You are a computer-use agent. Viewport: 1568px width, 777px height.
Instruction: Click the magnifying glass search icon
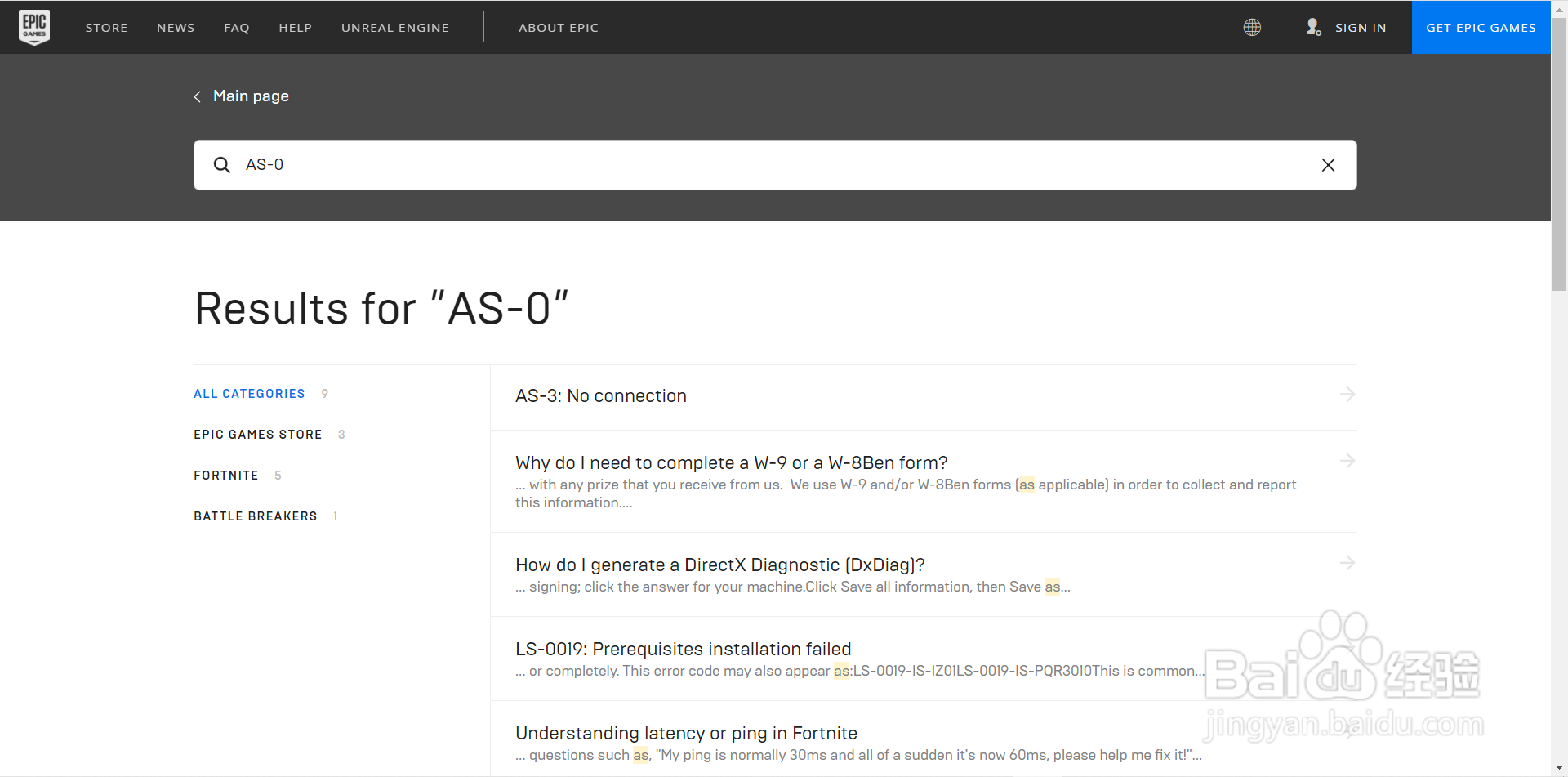221,165
